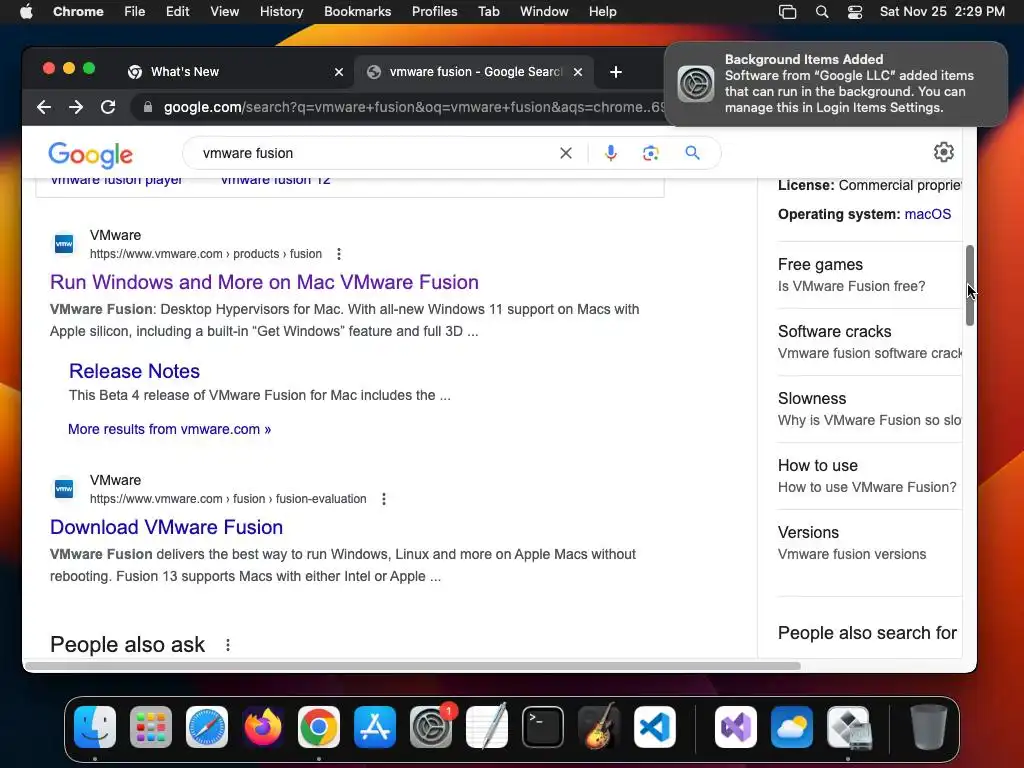Open Finder from the Dock
The height and width of the screenshot is (768, 1024).
coord(95,727)
